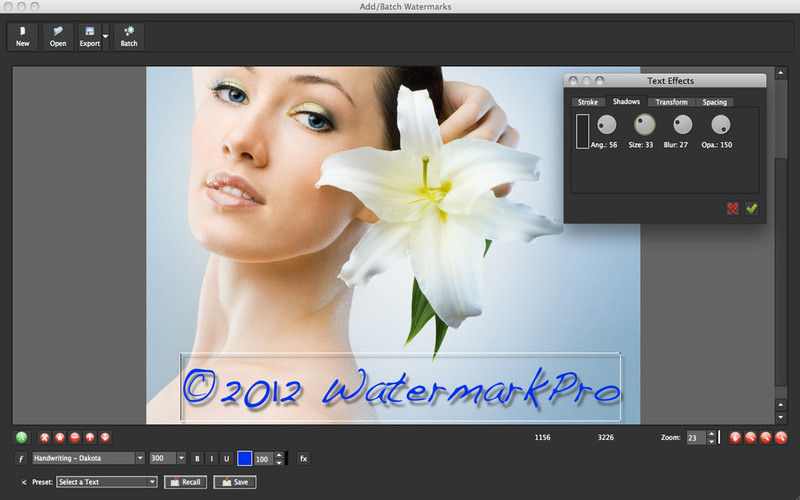The image size is (800, 500).
Task: Open the Transform tab
Action: coord(671,102)
